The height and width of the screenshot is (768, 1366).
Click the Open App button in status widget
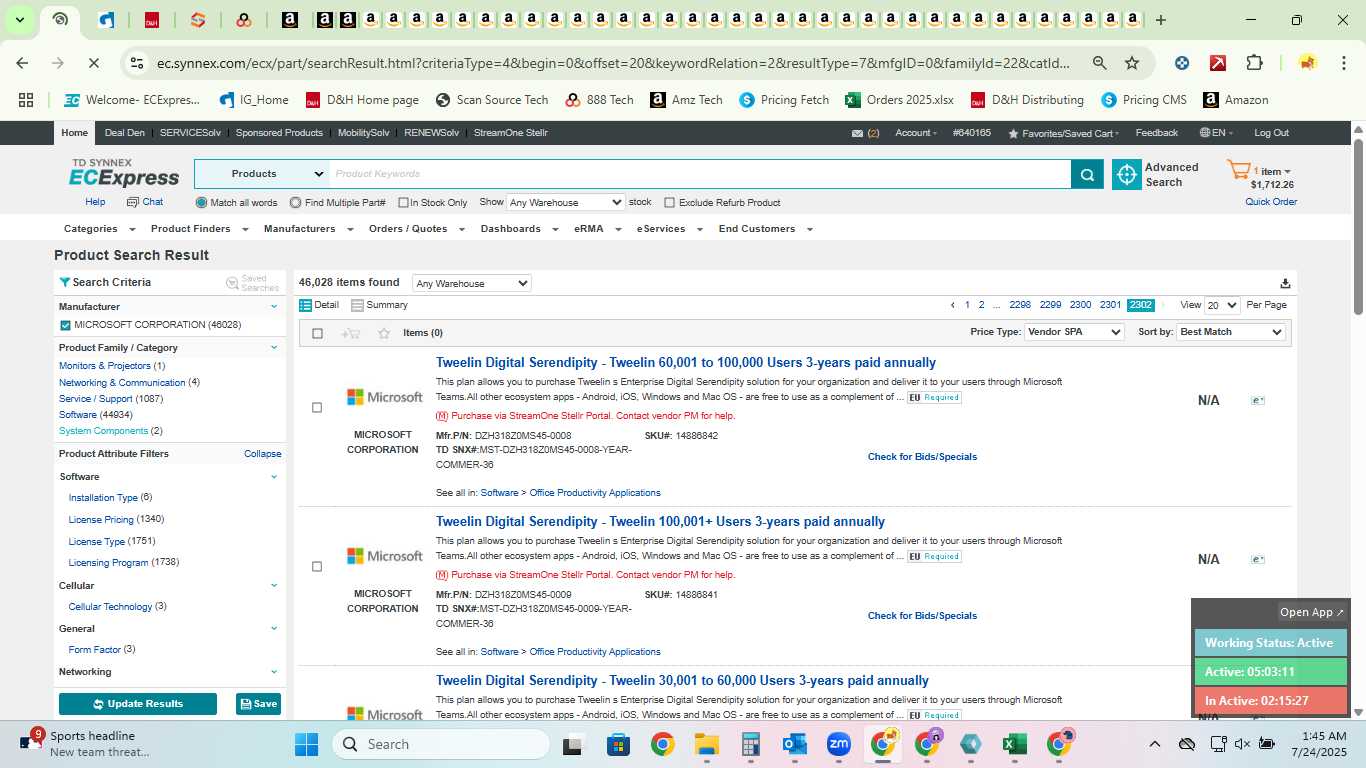(x=1313, y=612)
